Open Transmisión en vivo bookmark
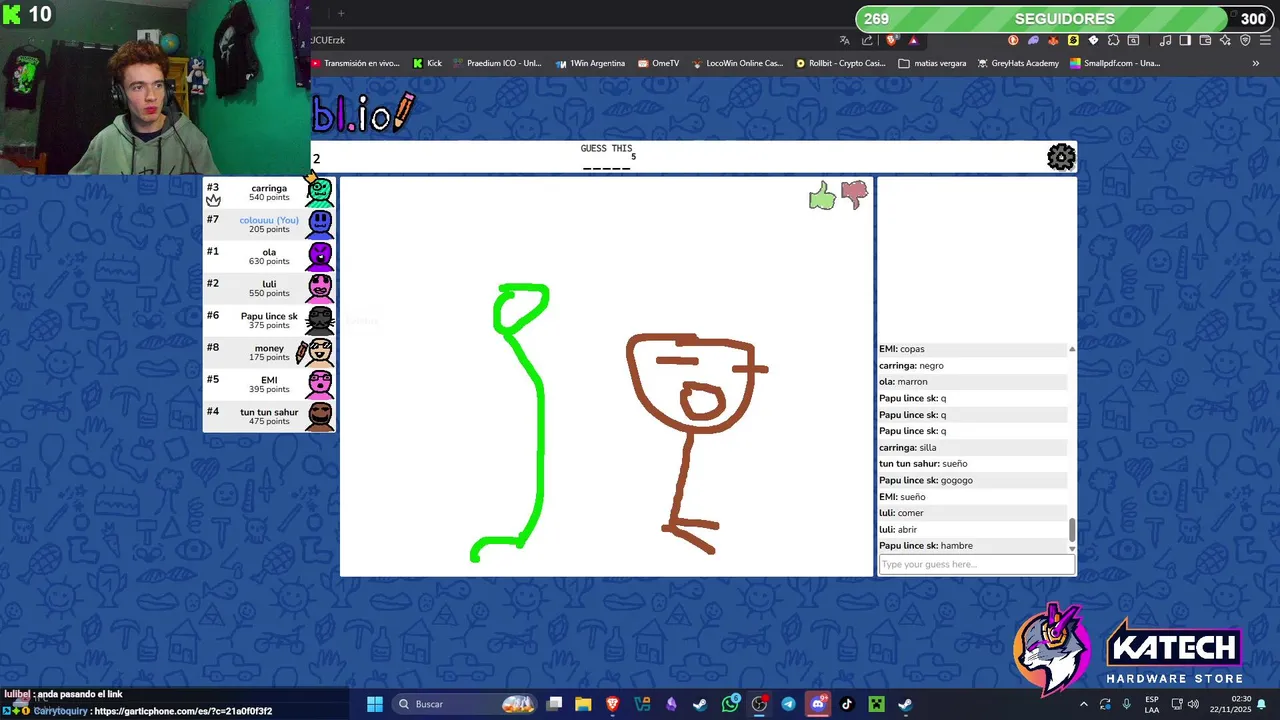 (356, 63)
